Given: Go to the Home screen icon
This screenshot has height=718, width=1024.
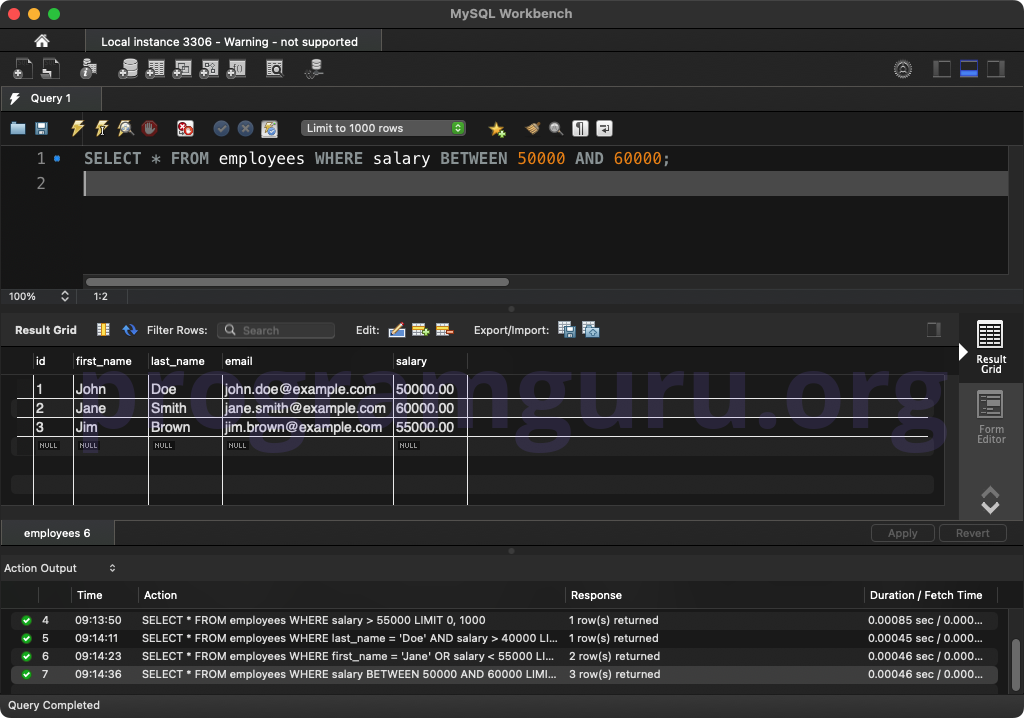Looking at the screenshot, I should pos(42,41).
